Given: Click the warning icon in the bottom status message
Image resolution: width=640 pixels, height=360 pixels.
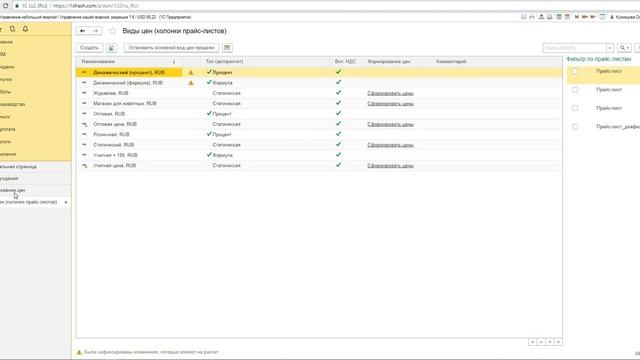Looking at the screenshot, I should click(79, 352).
